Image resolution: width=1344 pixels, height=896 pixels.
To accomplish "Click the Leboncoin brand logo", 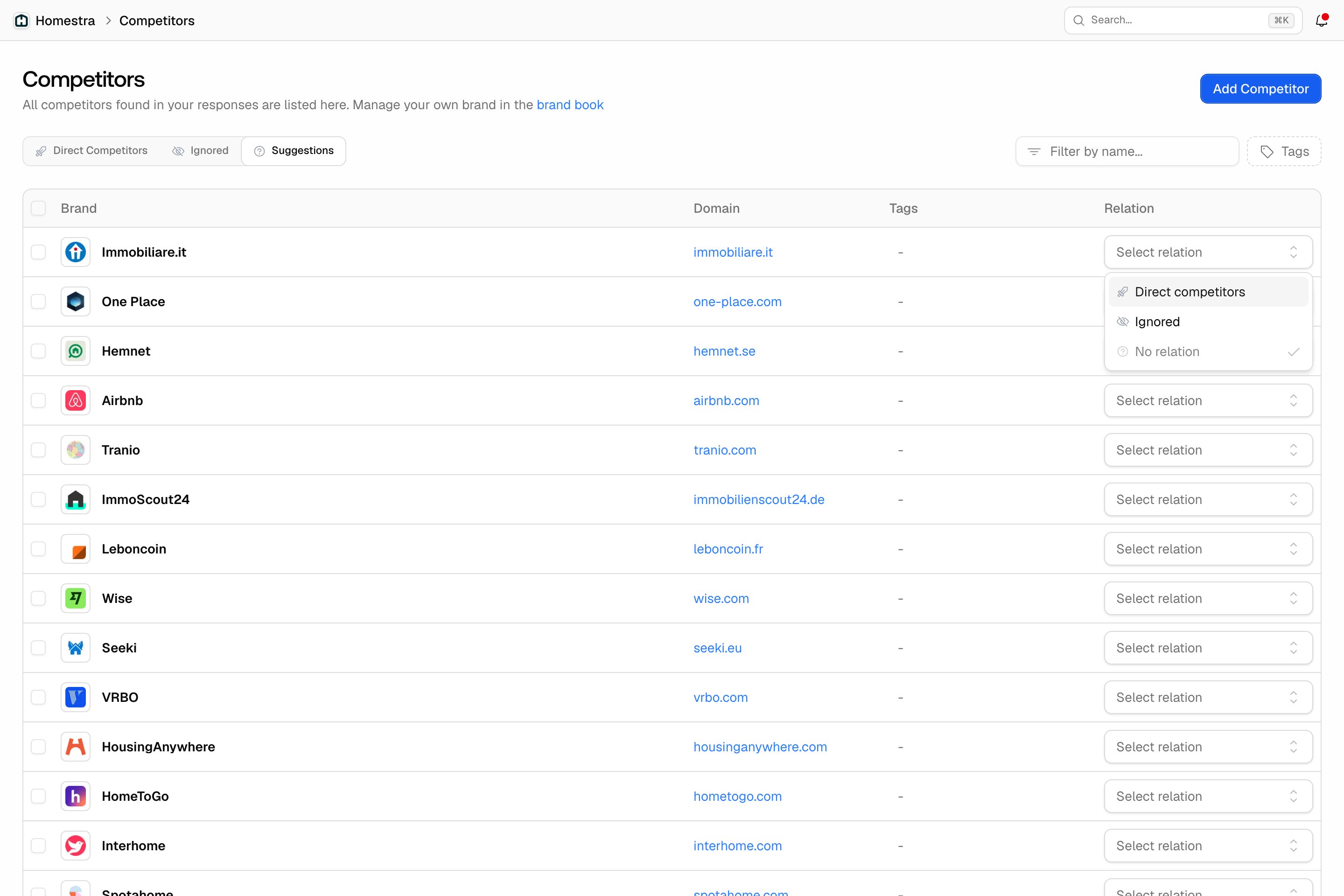I will (76, 549).
